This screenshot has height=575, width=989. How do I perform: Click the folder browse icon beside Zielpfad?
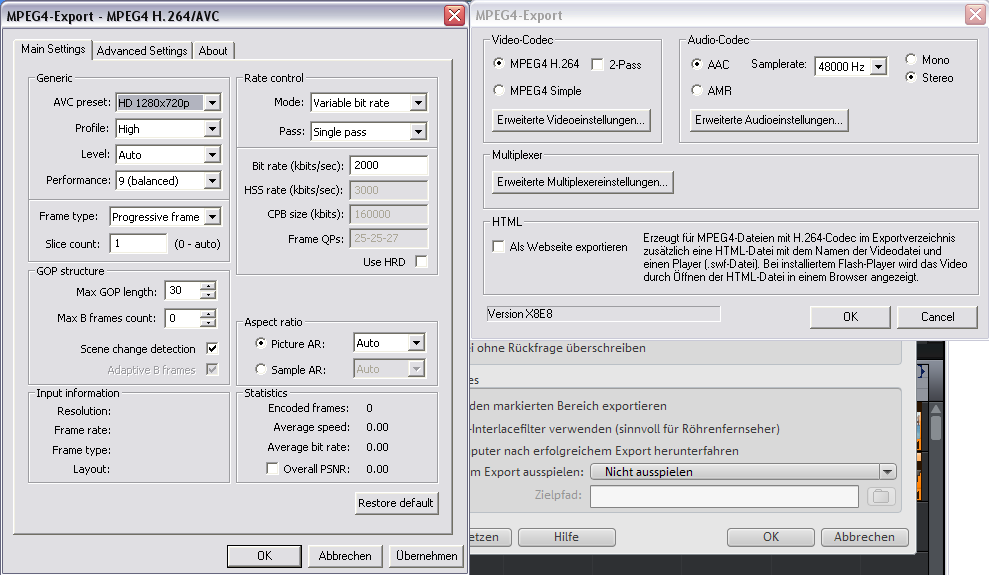[x=880, y=497]
